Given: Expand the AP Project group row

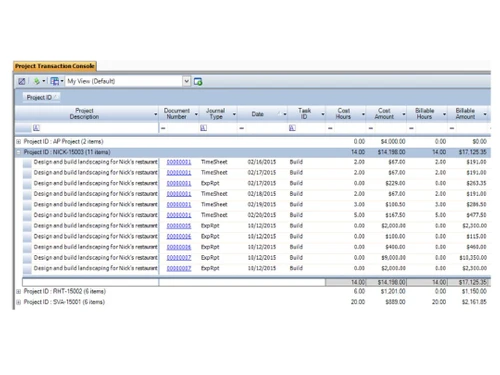Looking at the screenshot, I should tap(19, 142).
